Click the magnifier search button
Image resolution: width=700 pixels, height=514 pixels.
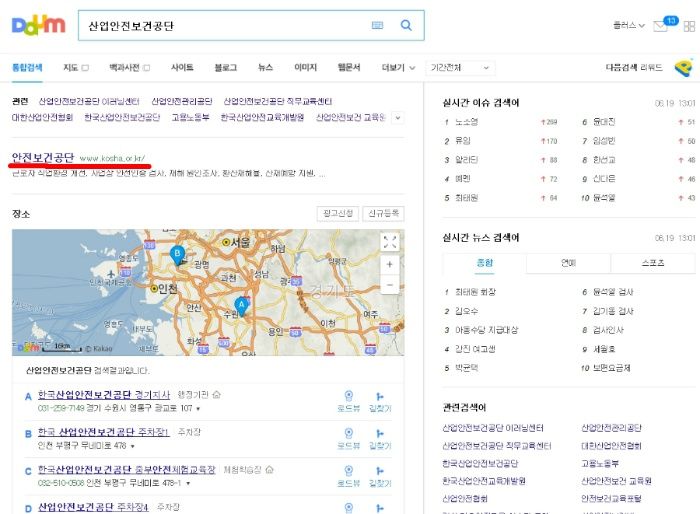(x=406, y=25)
